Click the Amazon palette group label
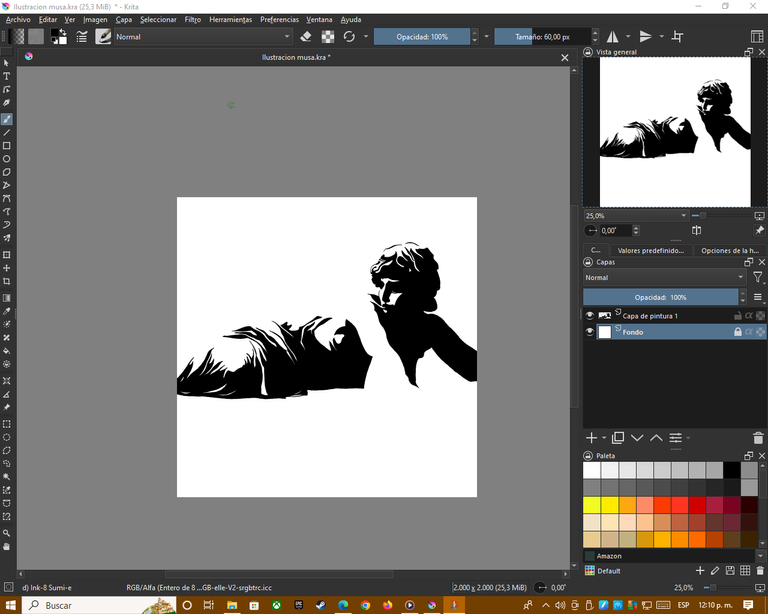Viewport: 768px width, 614px height. click(609, 556)
